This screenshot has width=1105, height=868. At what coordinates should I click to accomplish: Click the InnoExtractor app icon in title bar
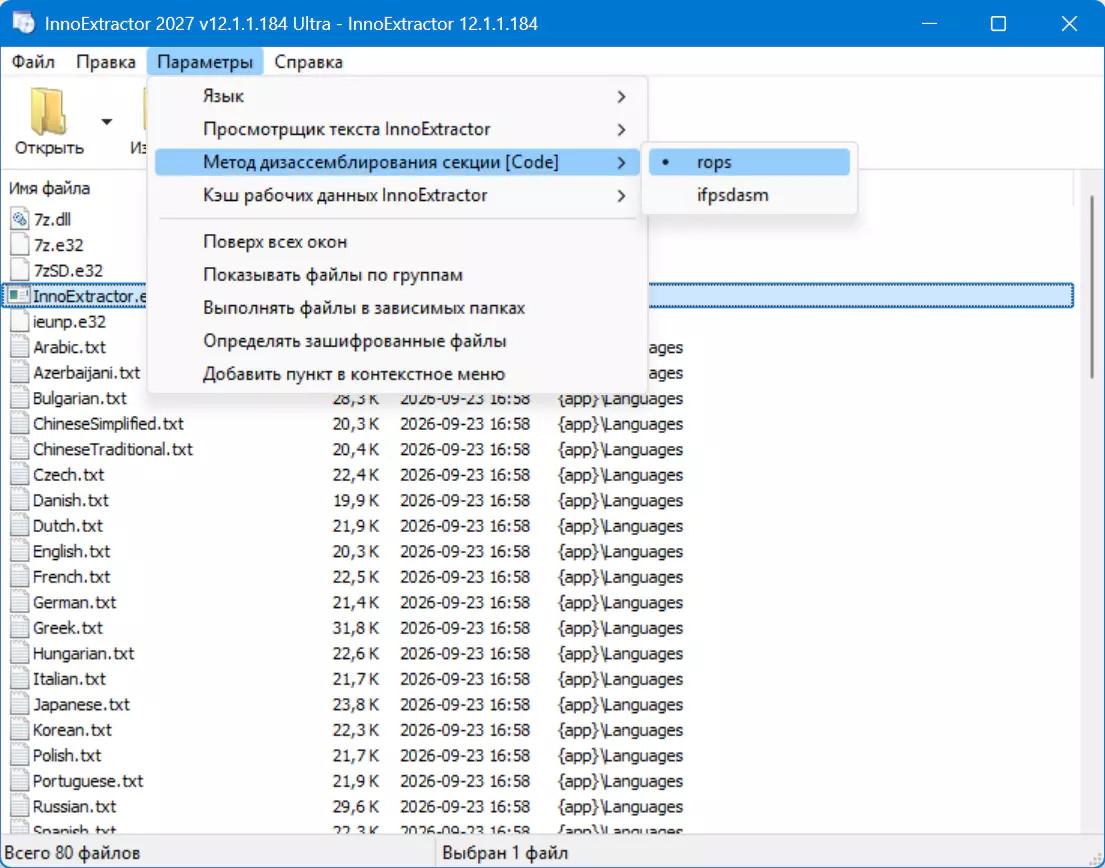[x=23, y=23]
